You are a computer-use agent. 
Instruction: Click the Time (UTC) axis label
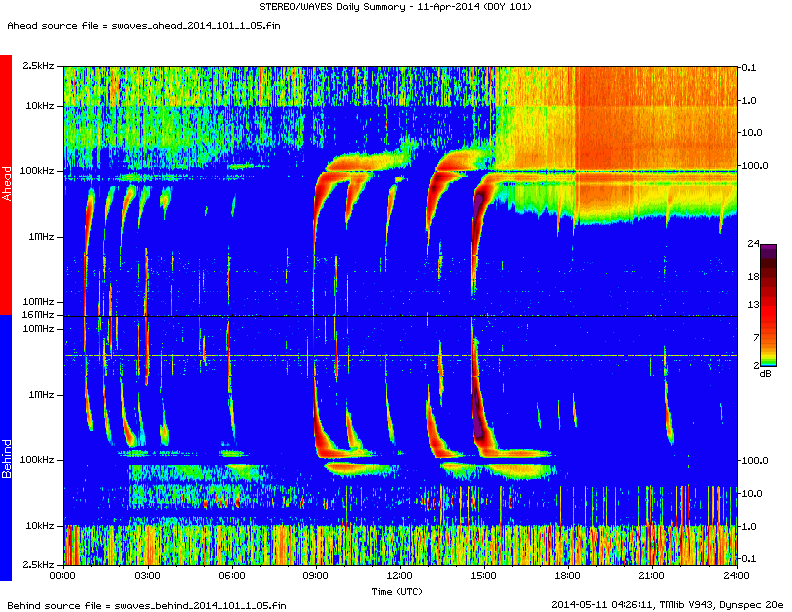tap(397, 591)
